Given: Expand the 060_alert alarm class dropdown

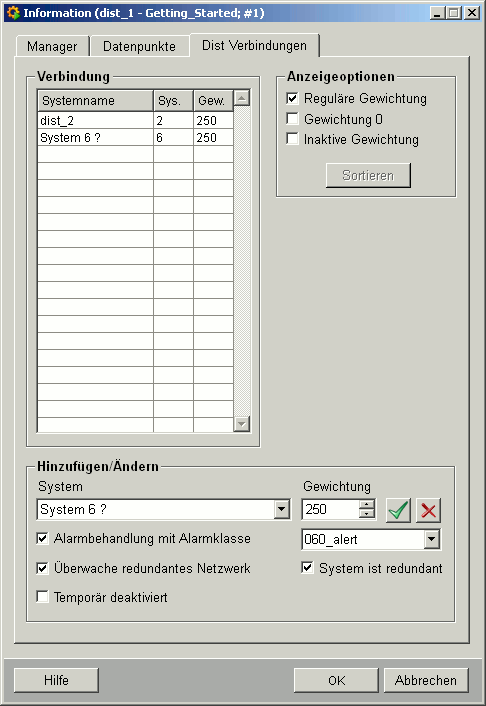Looking at the screenshot, I should click(x=431, y=539).
